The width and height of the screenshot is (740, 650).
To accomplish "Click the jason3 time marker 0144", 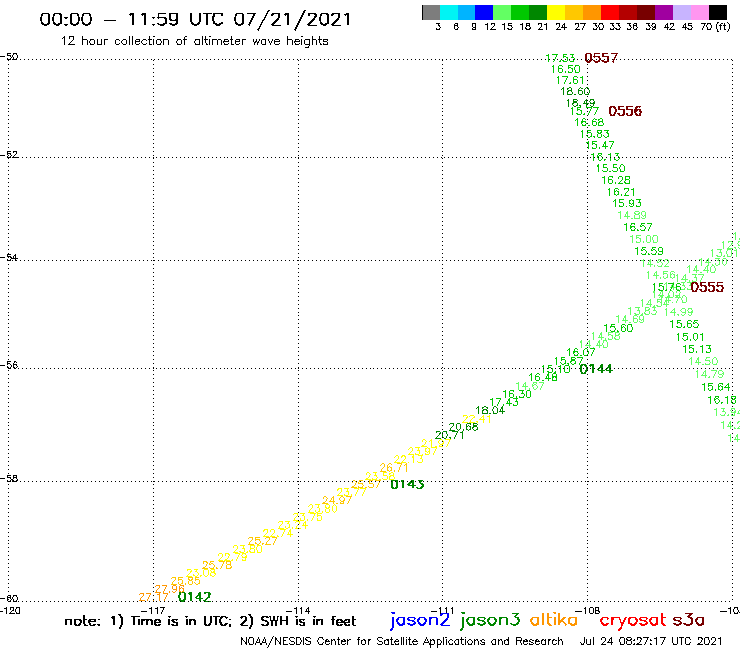I will click(596, 369).
